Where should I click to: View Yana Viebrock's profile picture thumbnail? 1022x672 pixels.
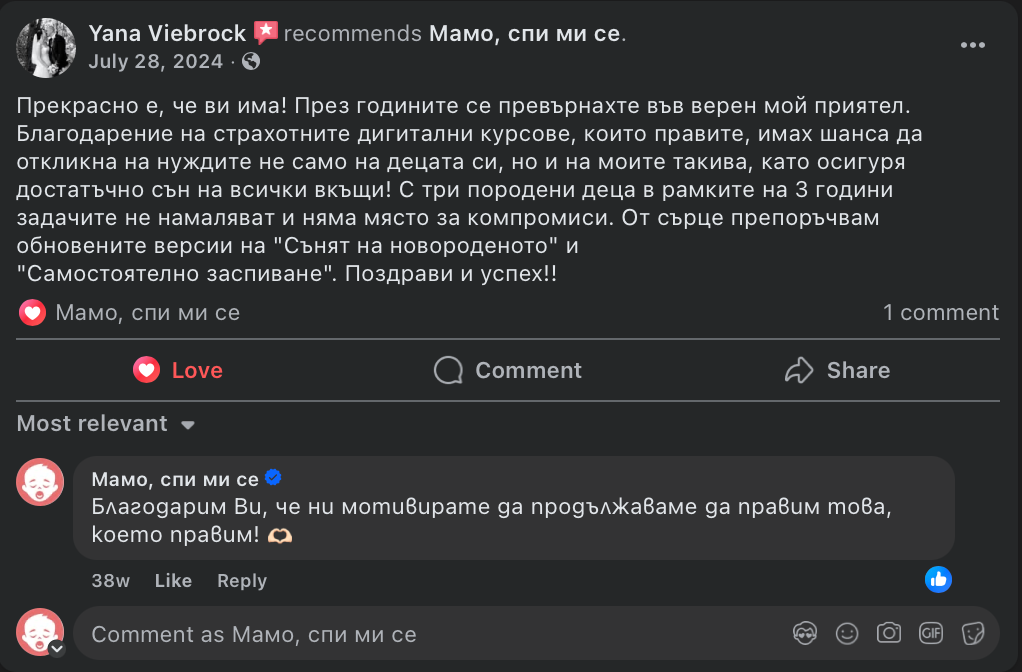point(46,47)
